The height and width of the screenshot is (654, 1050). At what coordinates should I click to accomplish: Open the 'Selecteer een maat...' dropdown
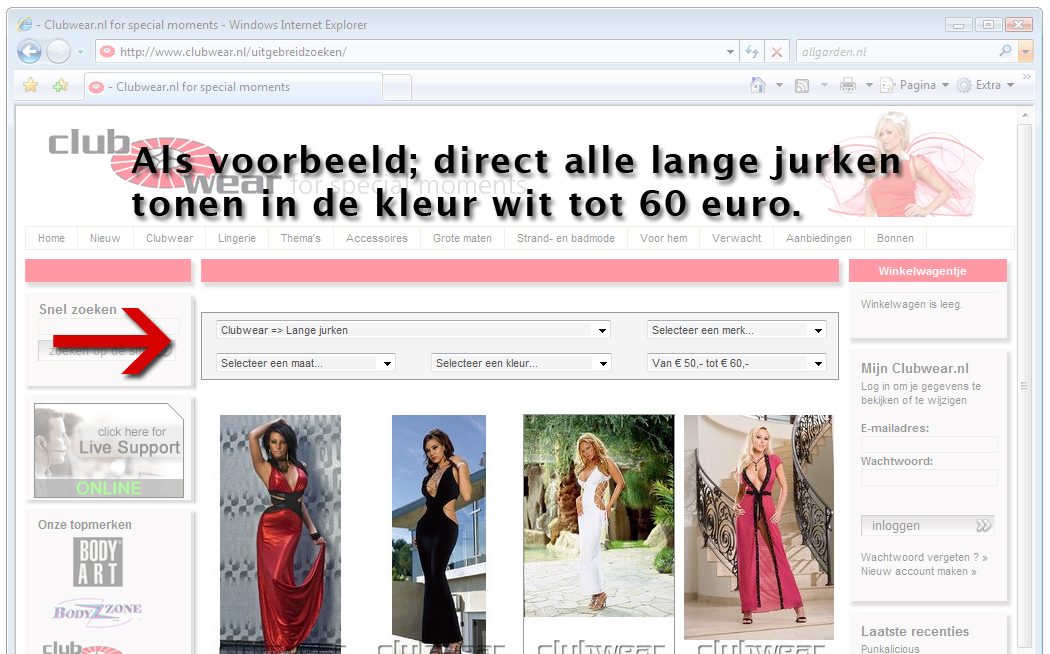[306, 363]
